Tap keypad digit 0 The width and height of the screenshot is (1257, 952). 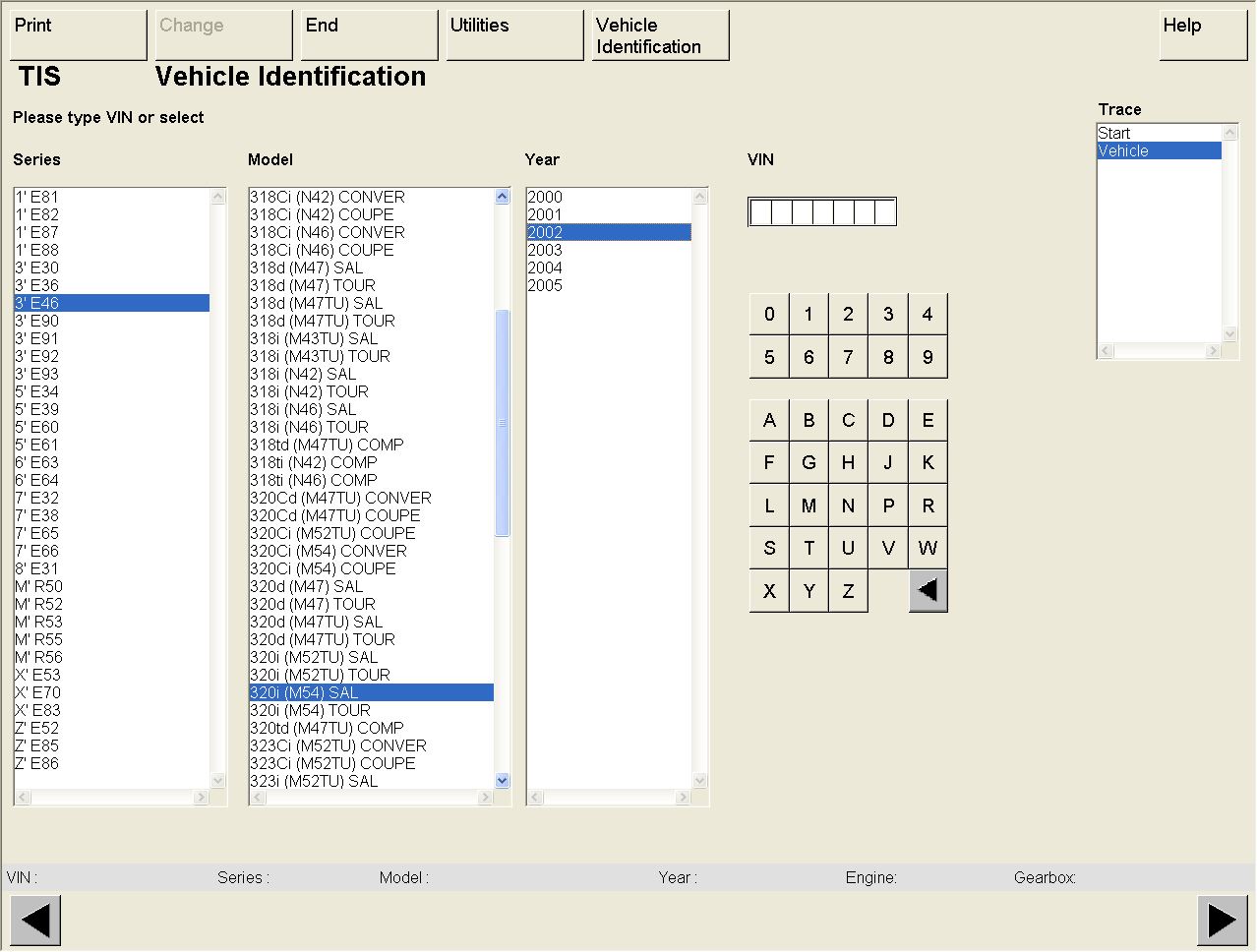[x=769, y=315]
